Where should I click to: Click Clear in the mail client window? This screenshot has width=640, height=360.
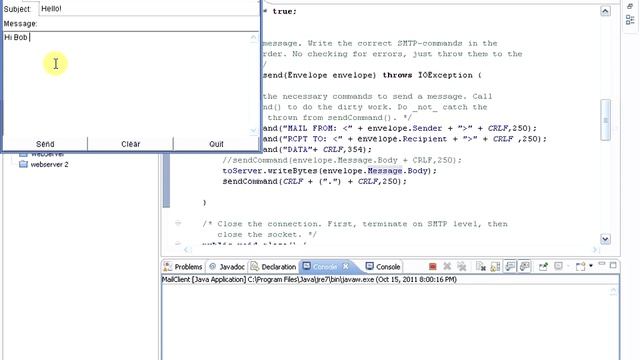tap(131, 144)
